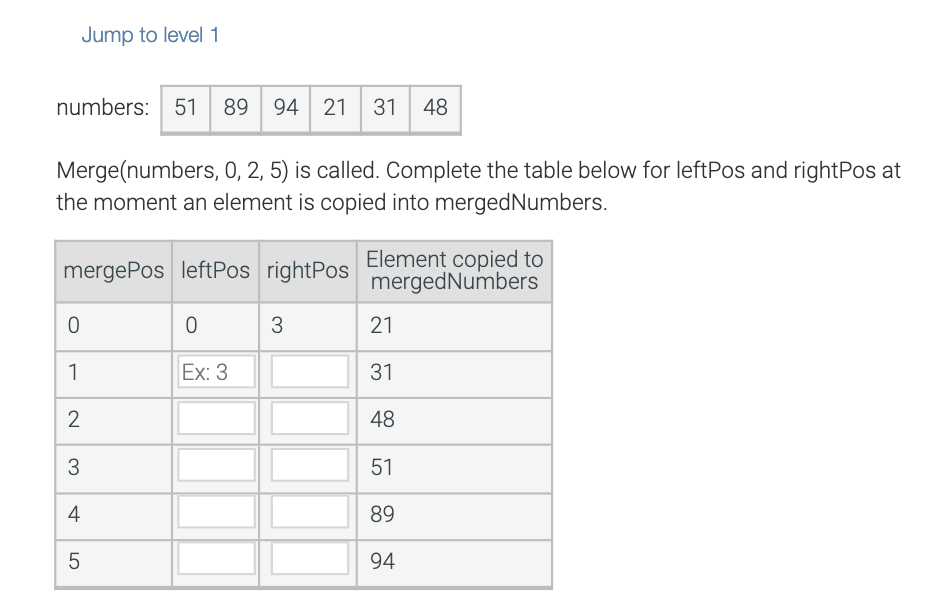Select leftPos input for mergePos 5
936x604 pixels.
pyautogui.click(x=216, y=559)
